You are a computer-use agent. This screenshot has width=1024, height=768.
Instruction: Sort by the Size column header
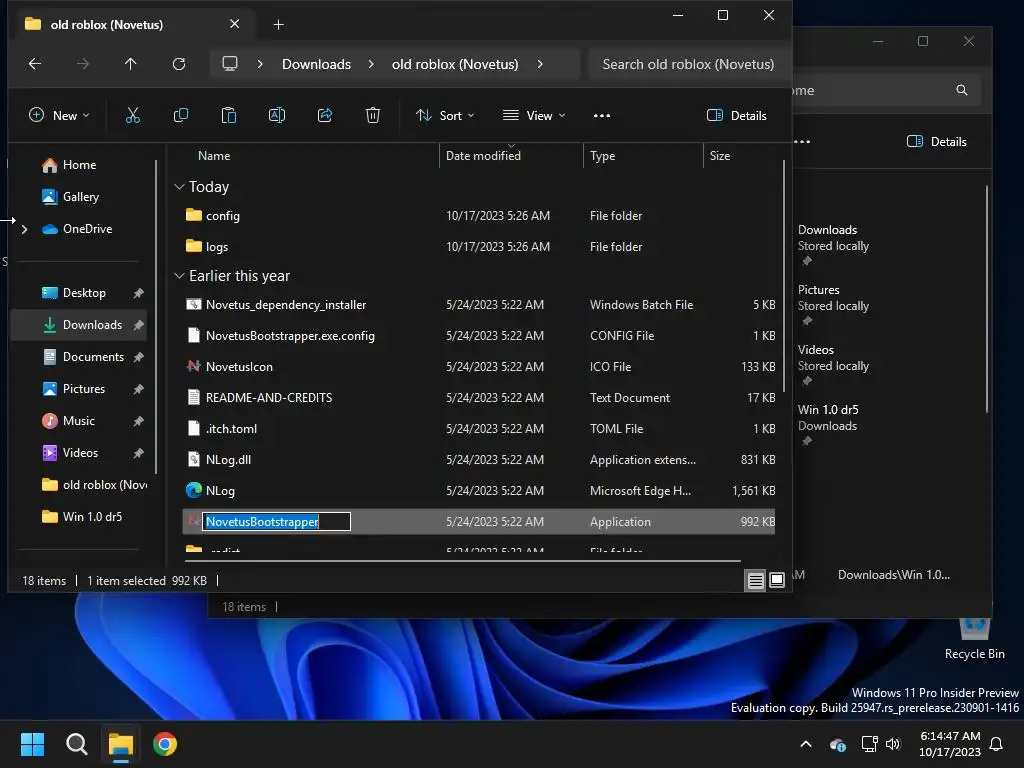[x=720, y=156]
